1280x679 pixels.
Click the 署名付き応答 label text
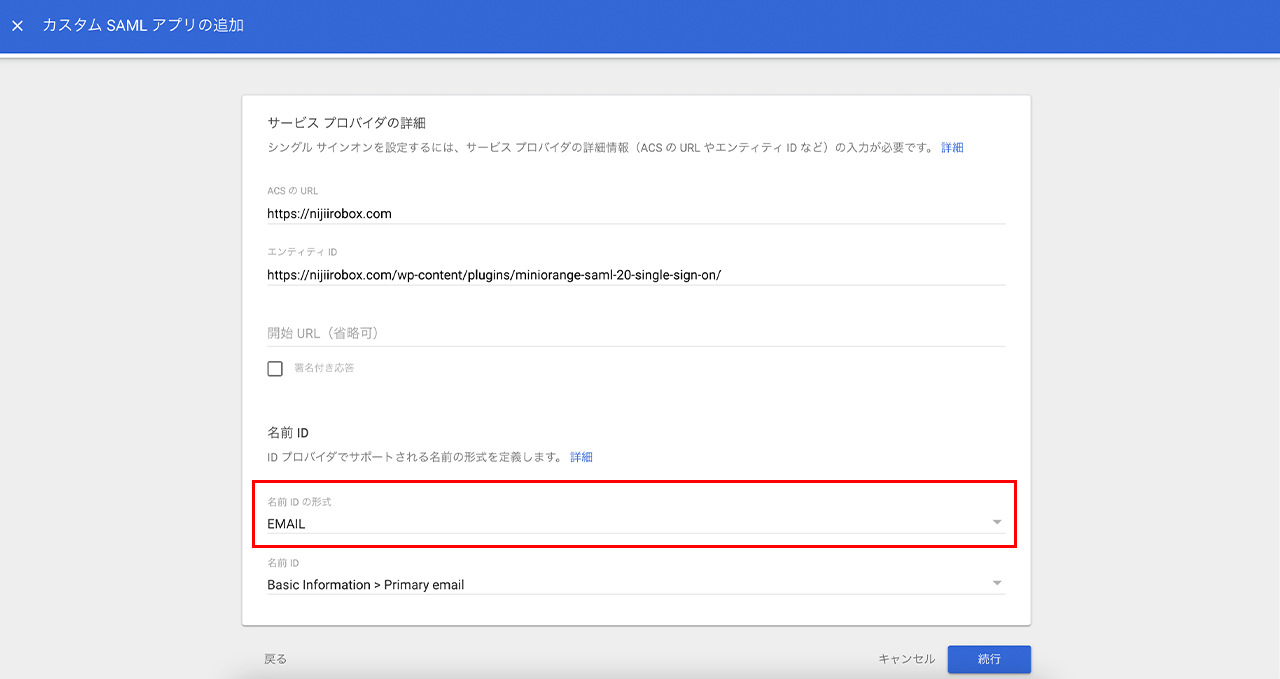(x=324, y=368)
